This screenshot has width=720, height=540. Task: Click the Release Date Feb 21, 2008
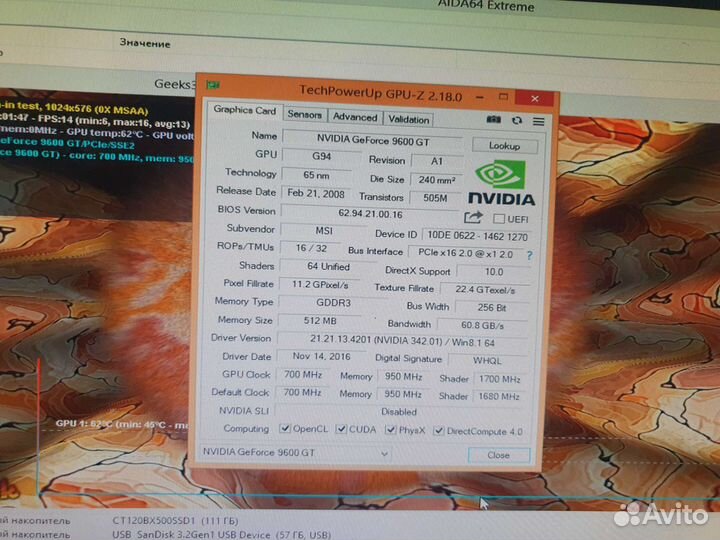[x=316, y=193]
